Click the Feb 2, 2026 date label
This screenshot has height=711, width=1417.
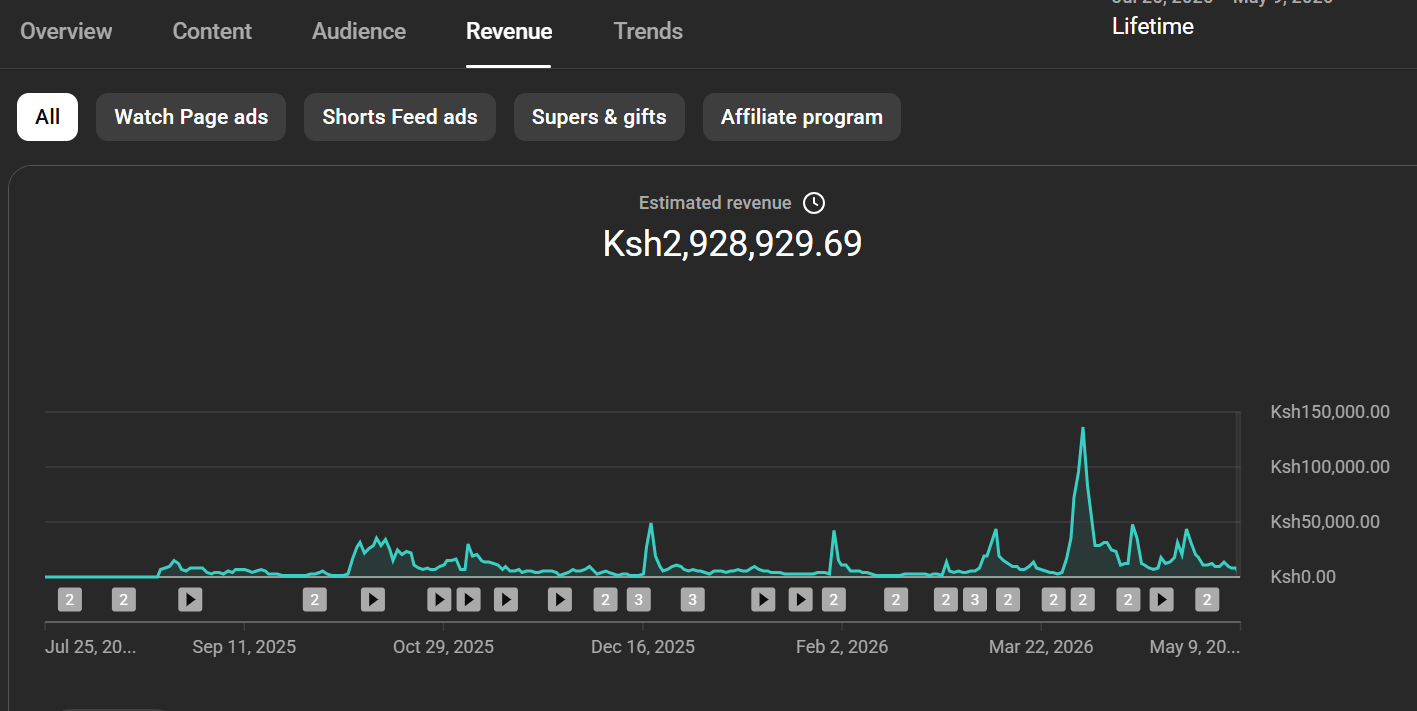point(842,647)
